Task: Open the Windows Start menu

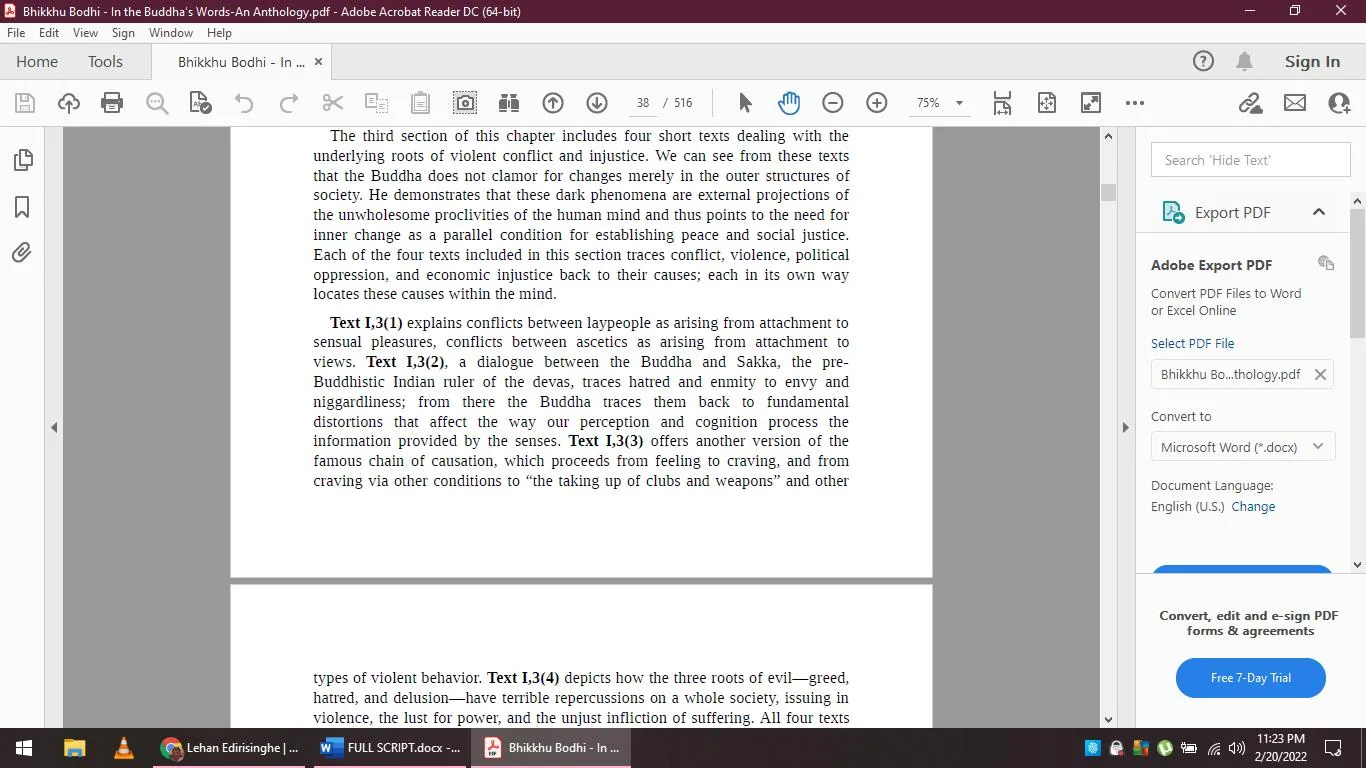Action: click(x=24, y=748)
